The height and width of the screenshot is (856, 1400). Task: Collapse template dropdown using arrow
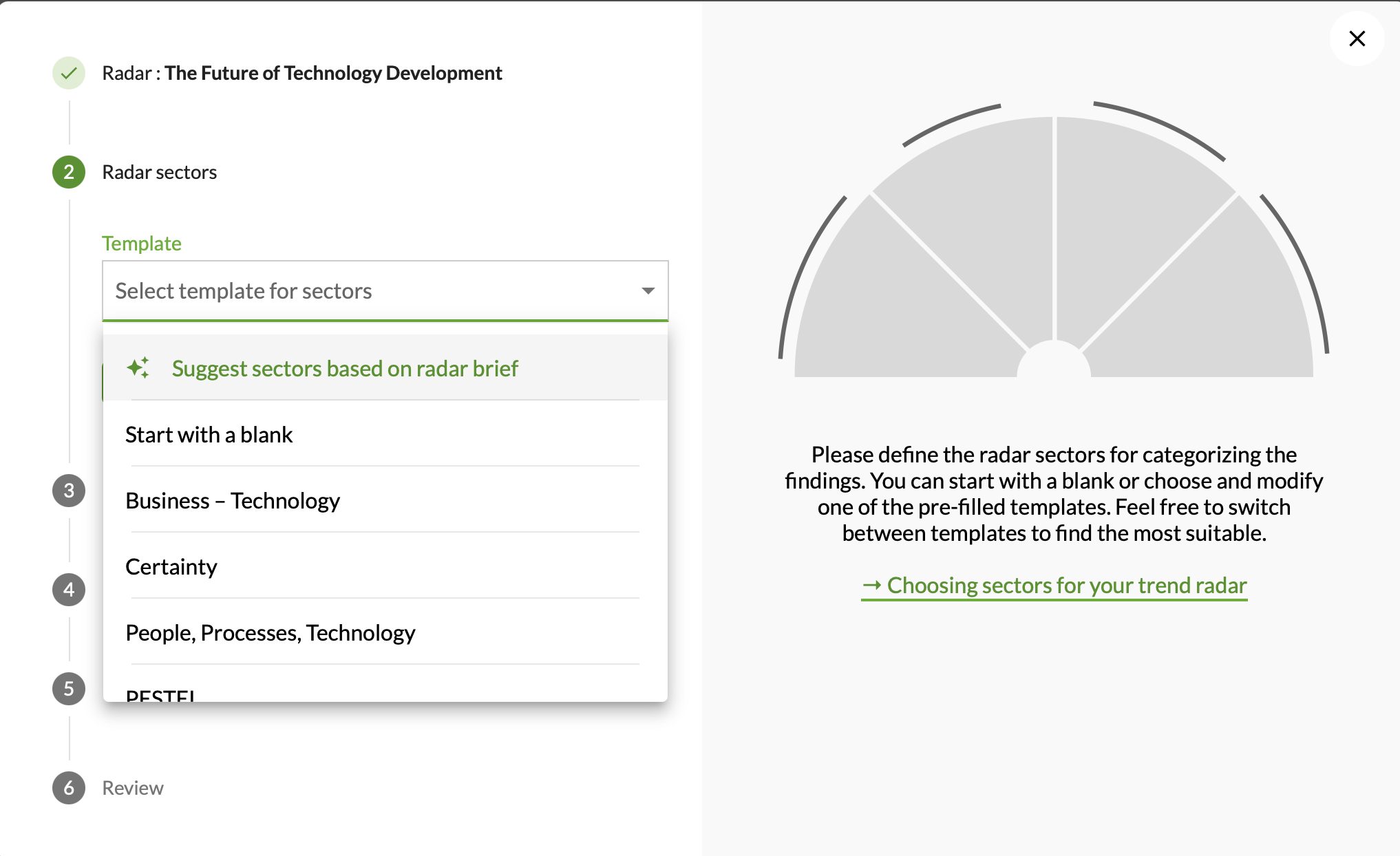648,291
